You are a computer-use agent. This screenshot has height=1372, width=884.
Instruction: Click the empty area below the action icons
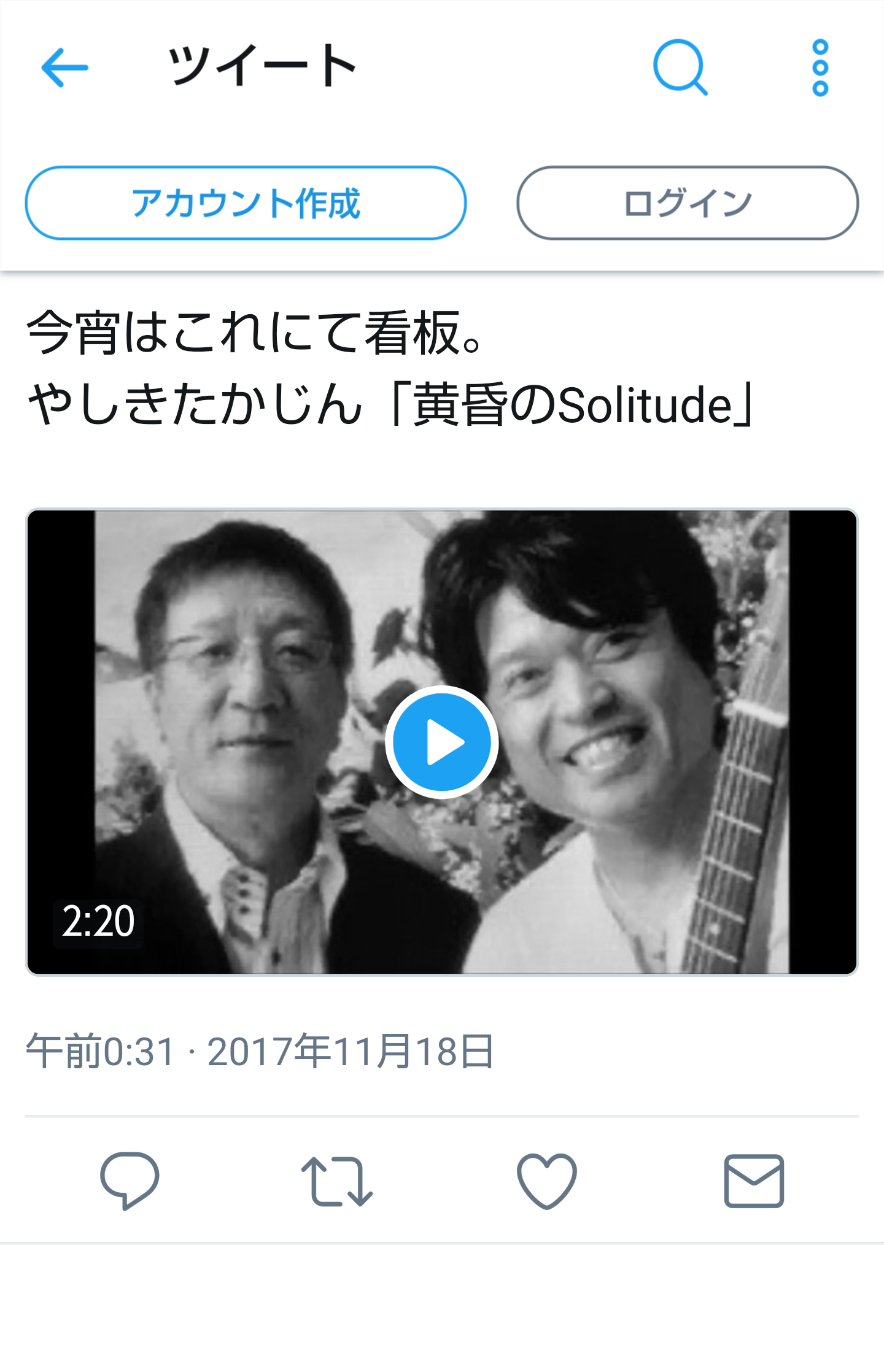[442, 1307]
